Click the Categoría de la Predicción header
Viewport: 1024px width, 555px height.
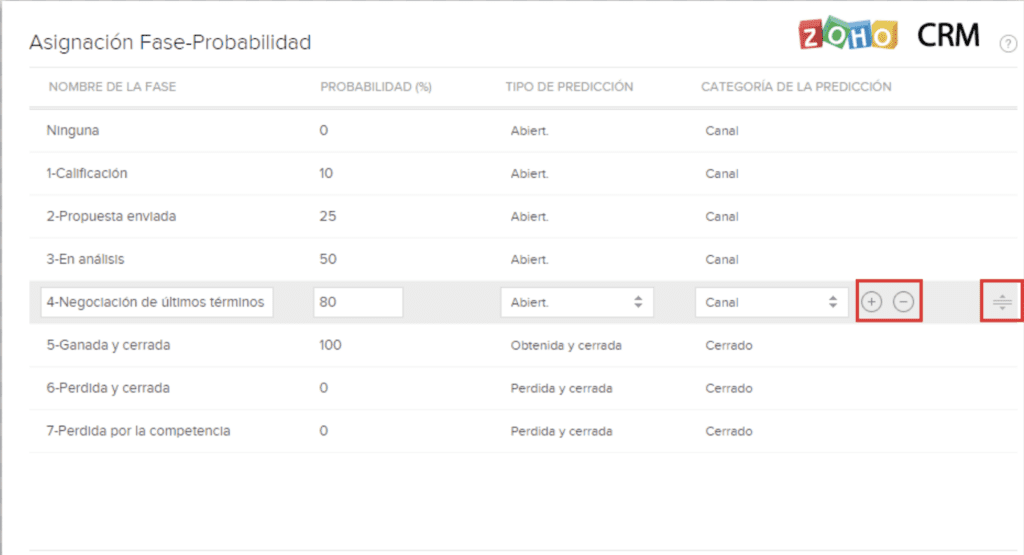point(796,87)
